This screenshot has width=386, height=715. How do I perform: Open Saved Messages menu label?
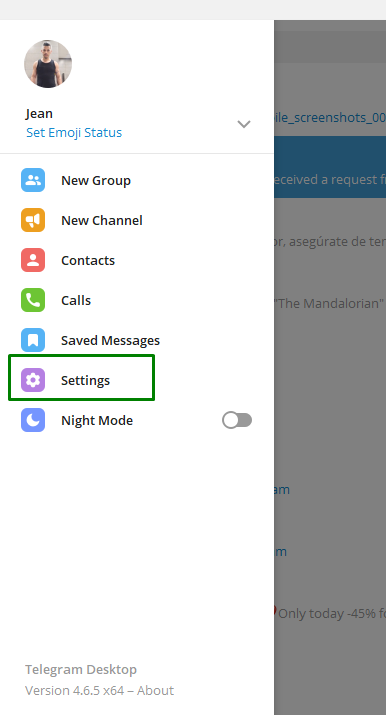(x=110, y=341)
